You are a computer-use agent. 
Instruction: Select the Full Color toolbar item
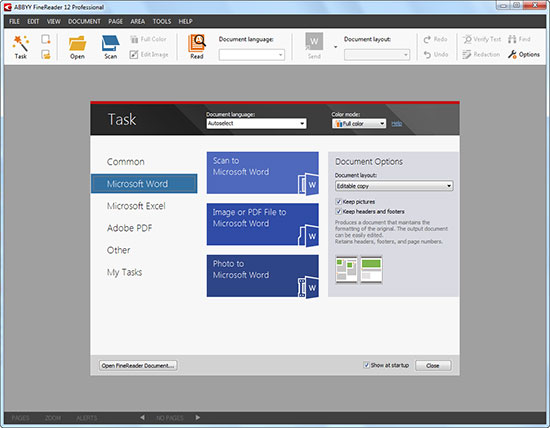148,39
